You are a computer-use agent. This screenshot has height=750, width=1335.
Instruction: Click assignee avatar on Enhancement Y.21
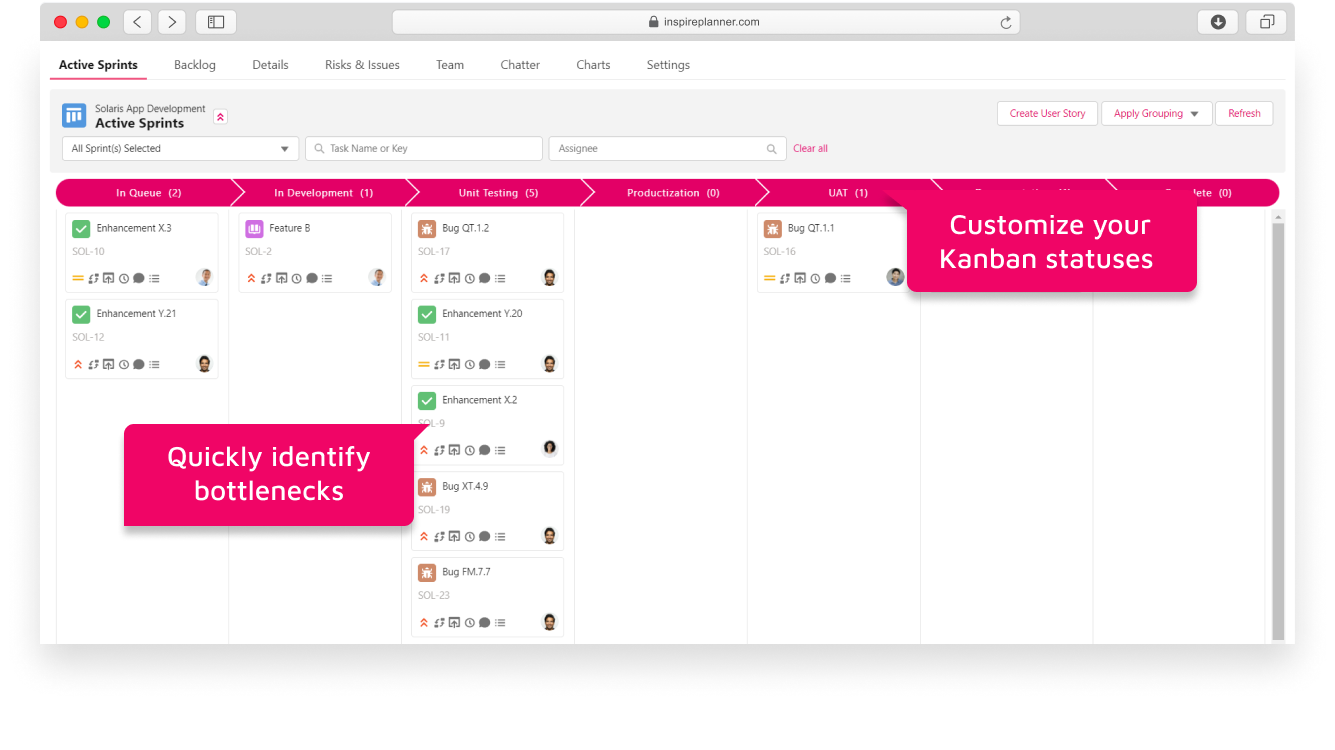coord(205,363)
